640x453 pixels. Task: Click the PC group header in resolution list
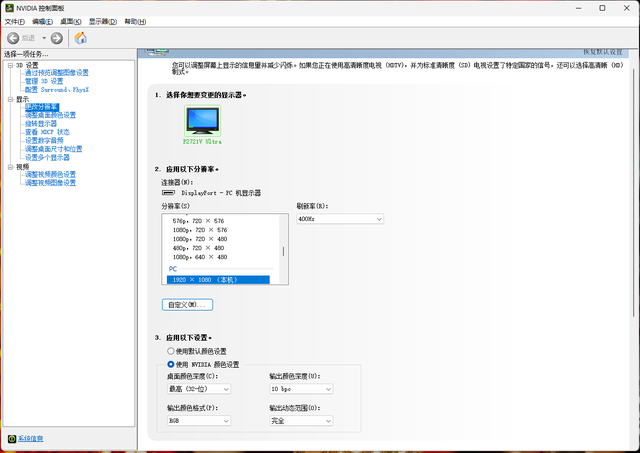173,269
